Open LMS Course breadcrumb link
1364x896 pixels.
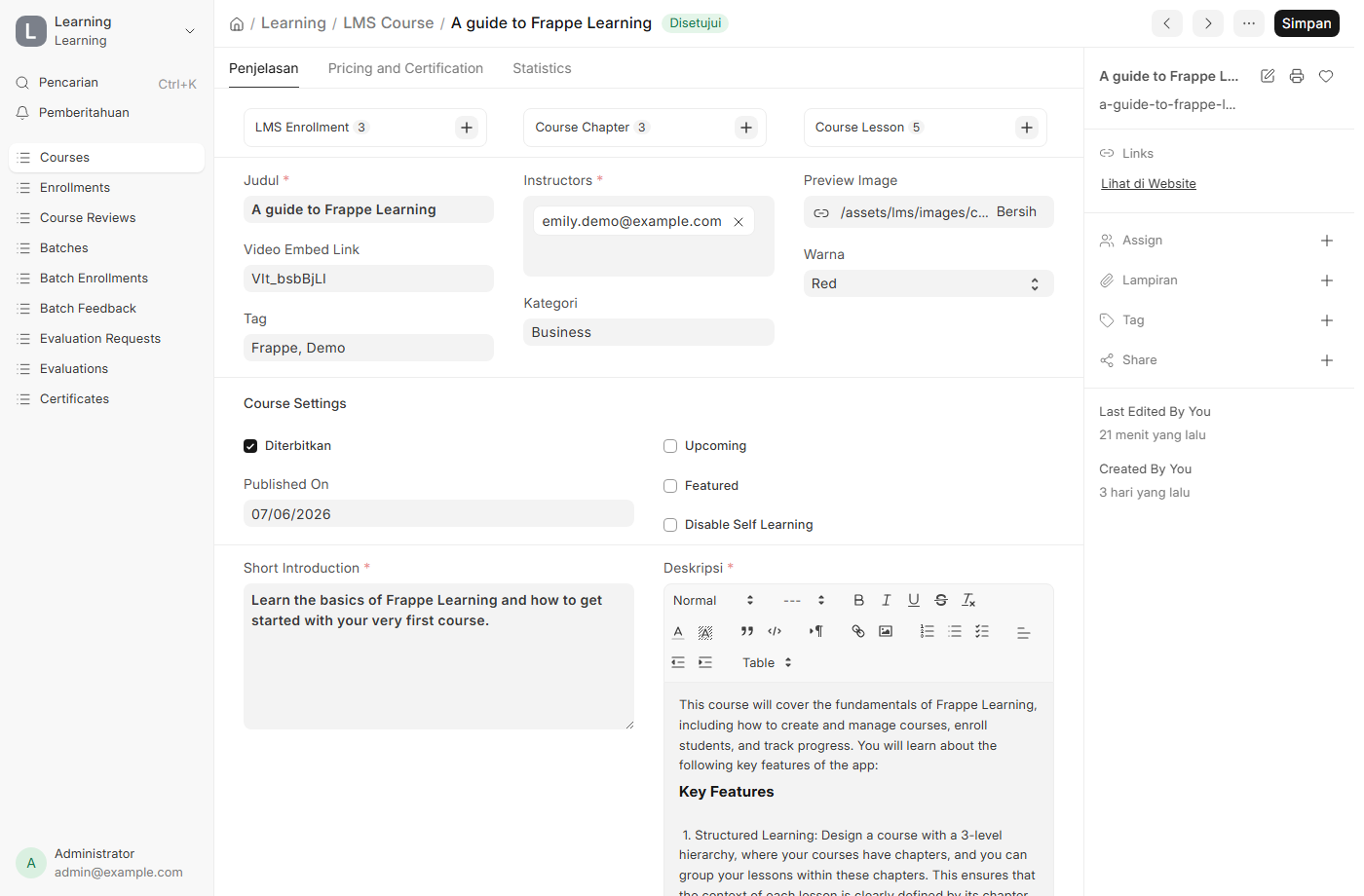tap(388, 23)
